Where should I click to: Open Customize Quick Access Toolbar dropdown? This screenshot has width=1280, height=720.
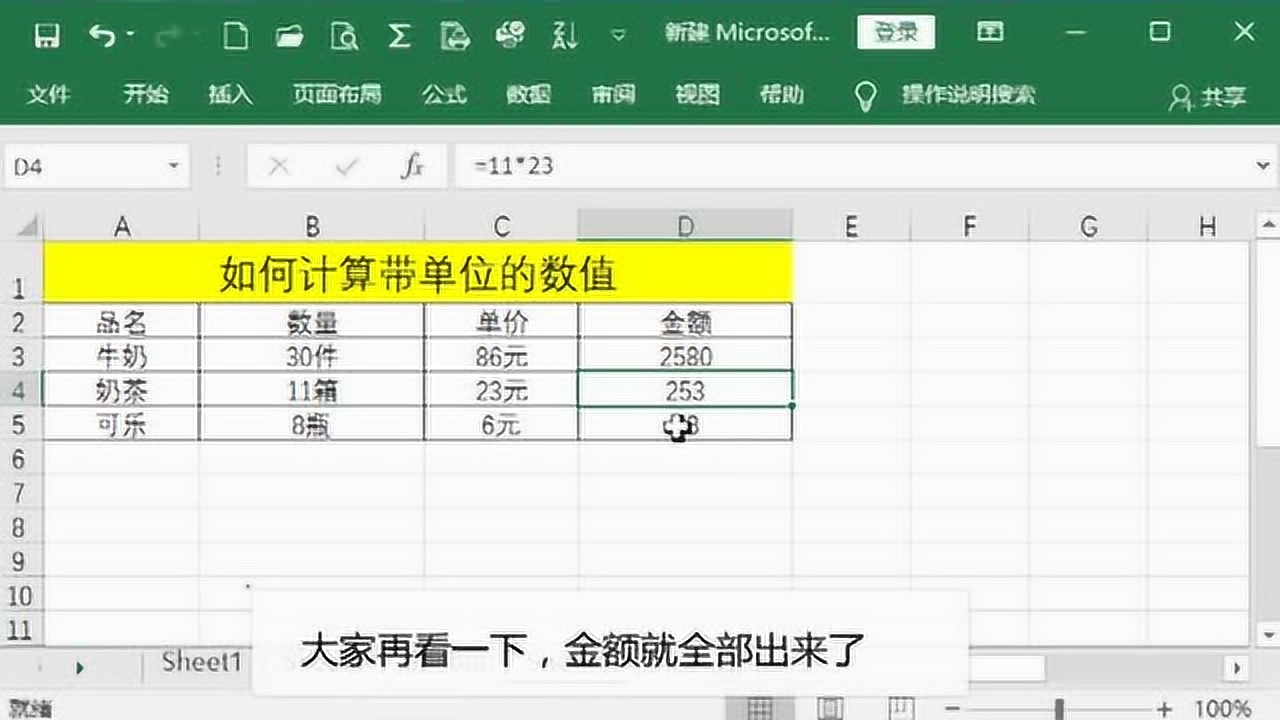(618, 36)
